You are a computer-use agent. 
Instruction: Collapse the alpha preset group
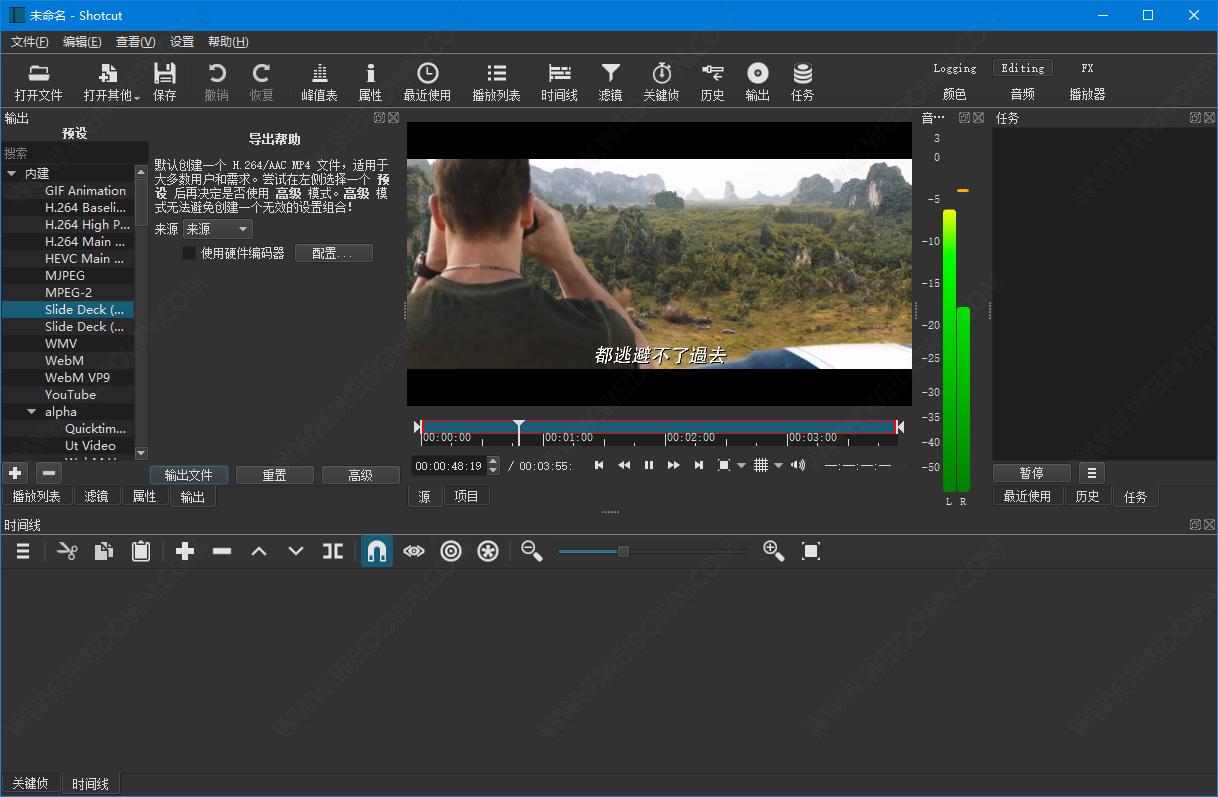point(32,412)
